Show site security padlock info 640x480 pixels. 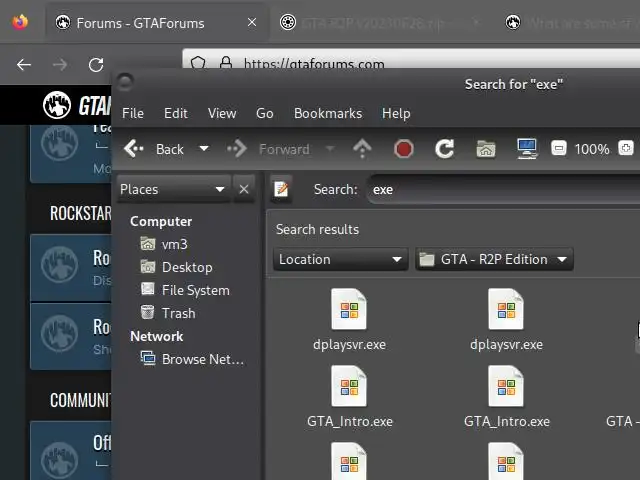[x=226, y=63]
